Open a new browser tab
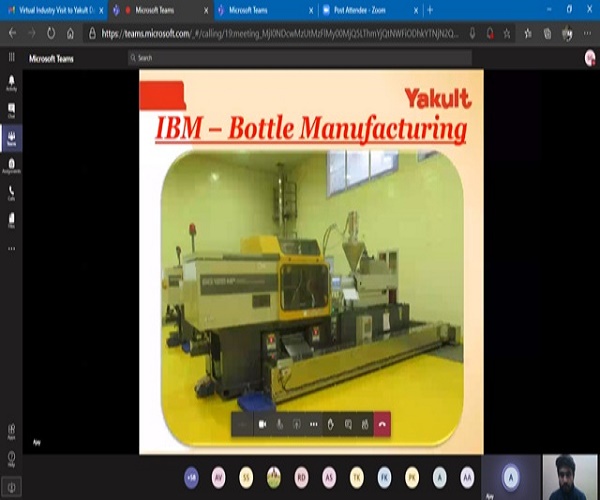This screenshot has height=500, width=600. point(430,10)
